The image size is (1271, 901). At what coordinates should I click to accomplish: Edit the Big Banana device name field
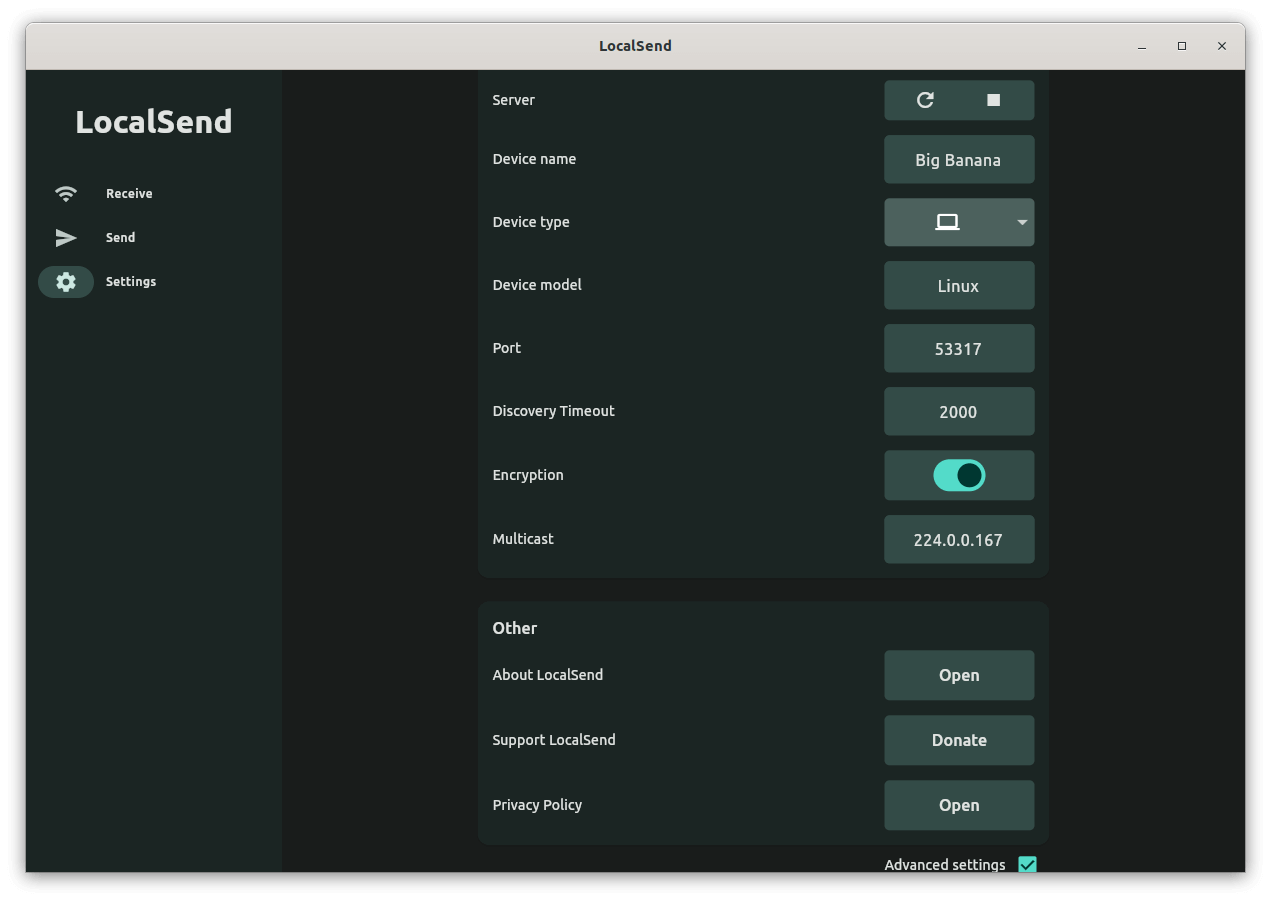coord(958,159)
